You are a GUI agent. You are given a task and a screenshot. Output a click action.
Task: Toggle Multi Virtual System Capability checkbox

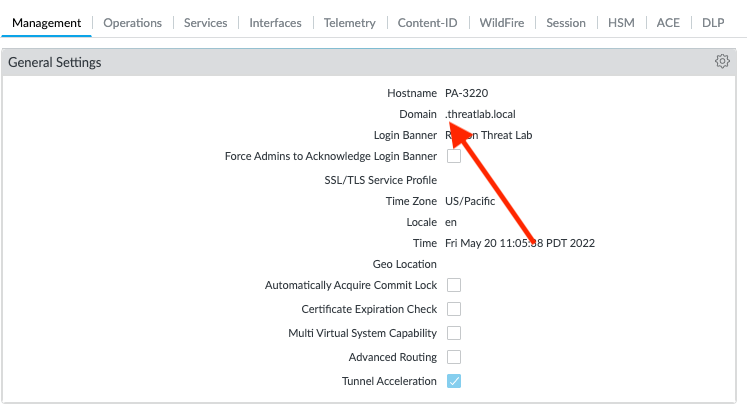click(454, 333)
